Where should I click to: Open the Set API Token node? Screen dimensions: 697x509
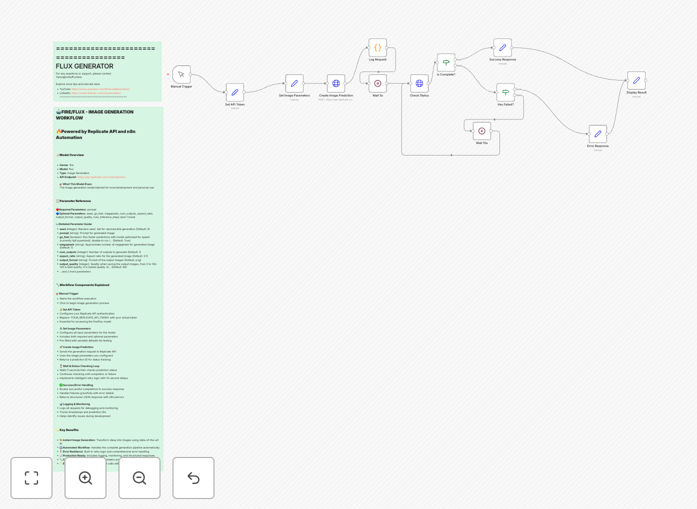[x=235, y=92]
